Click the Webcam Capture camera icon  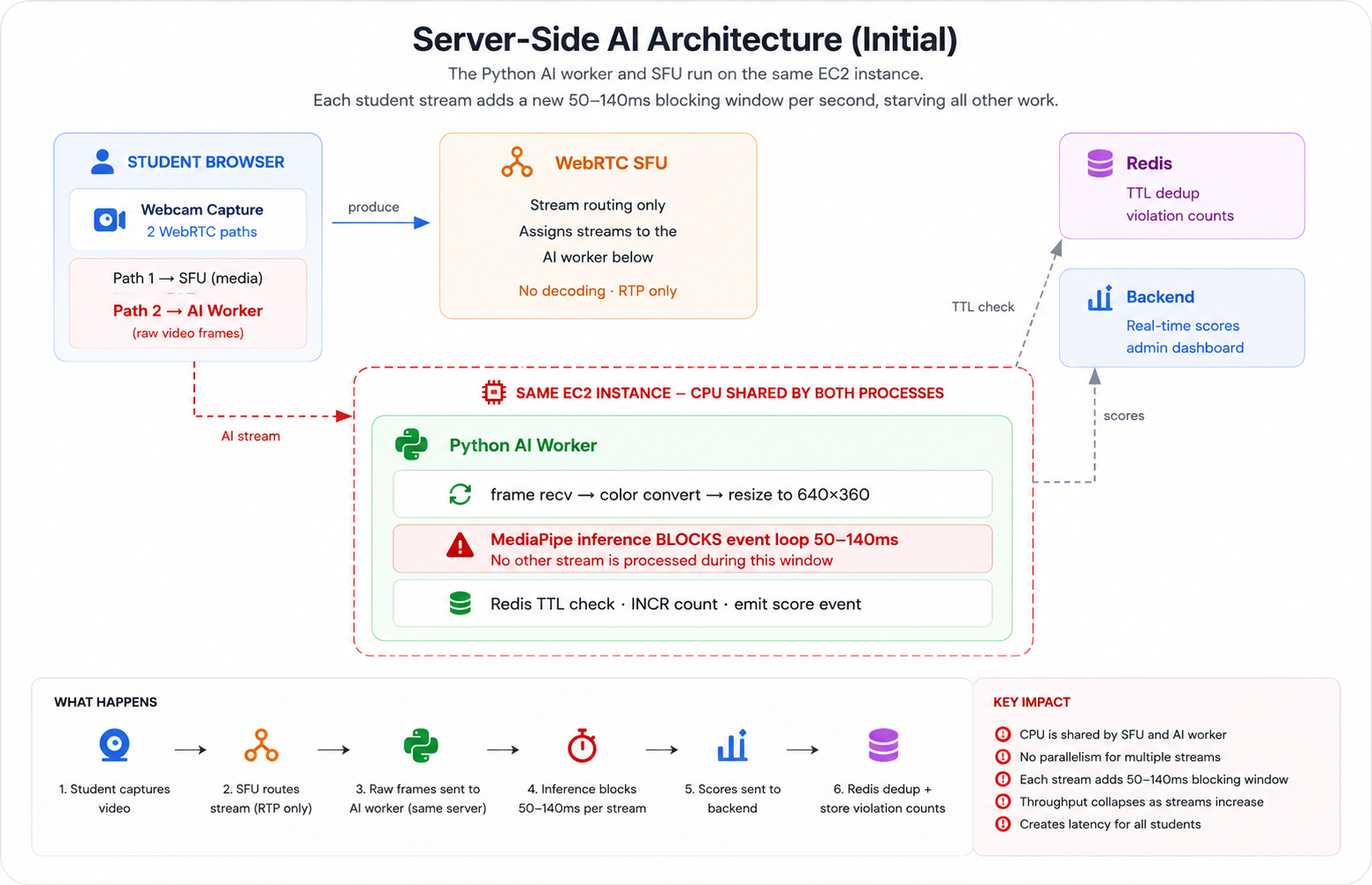pyautogui.click(x=110, y=220)
